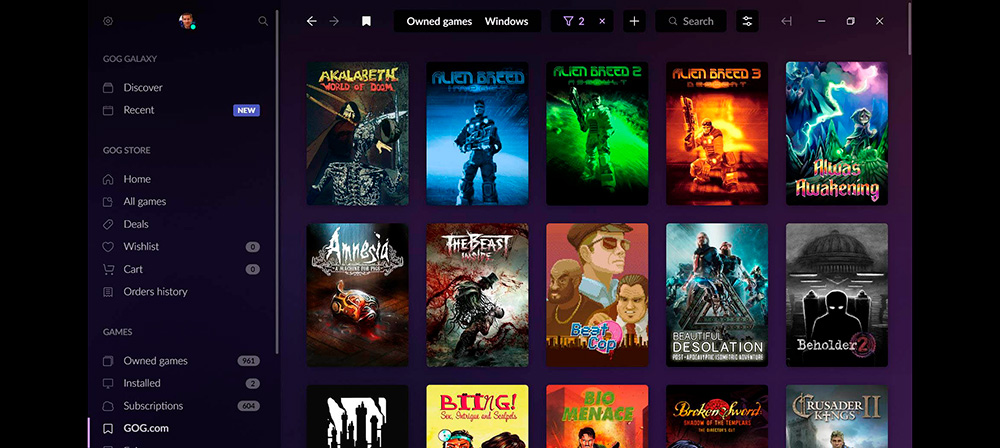Clear active filters with the X
1000x448 pixels.
(x=602, y=21)
